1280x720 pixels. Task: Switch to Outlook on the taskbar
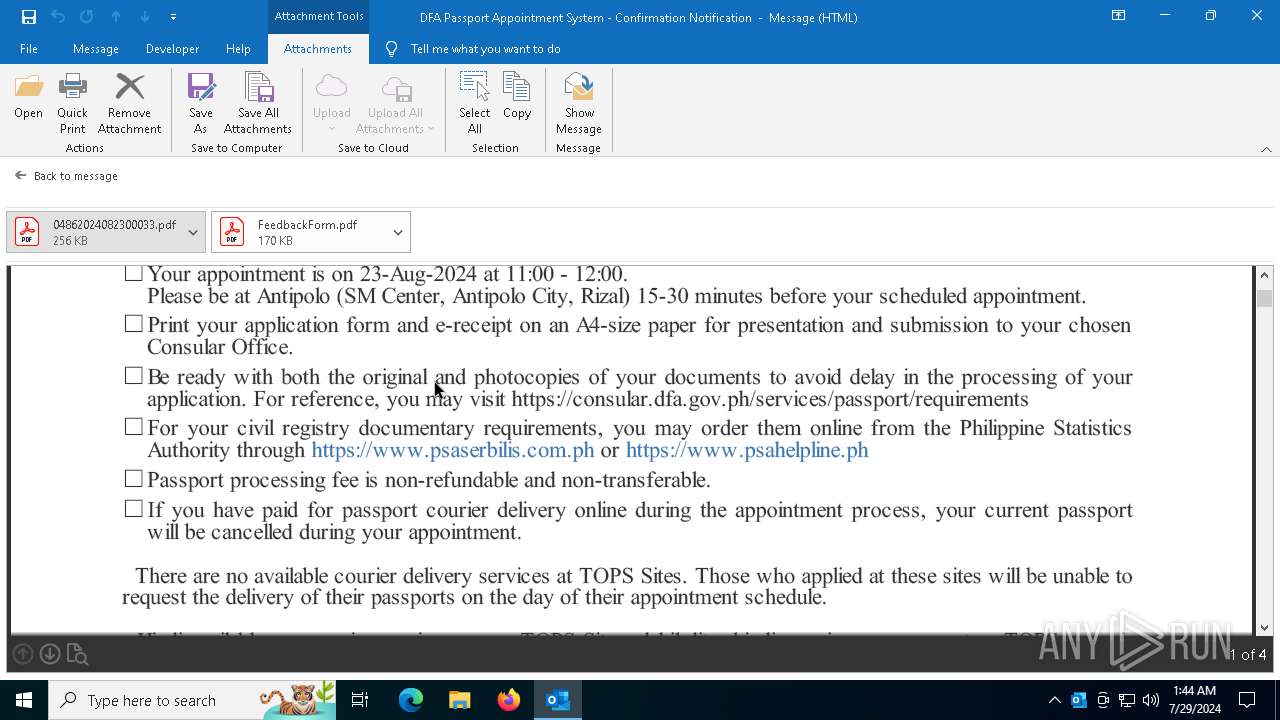[x=558, y=700]
